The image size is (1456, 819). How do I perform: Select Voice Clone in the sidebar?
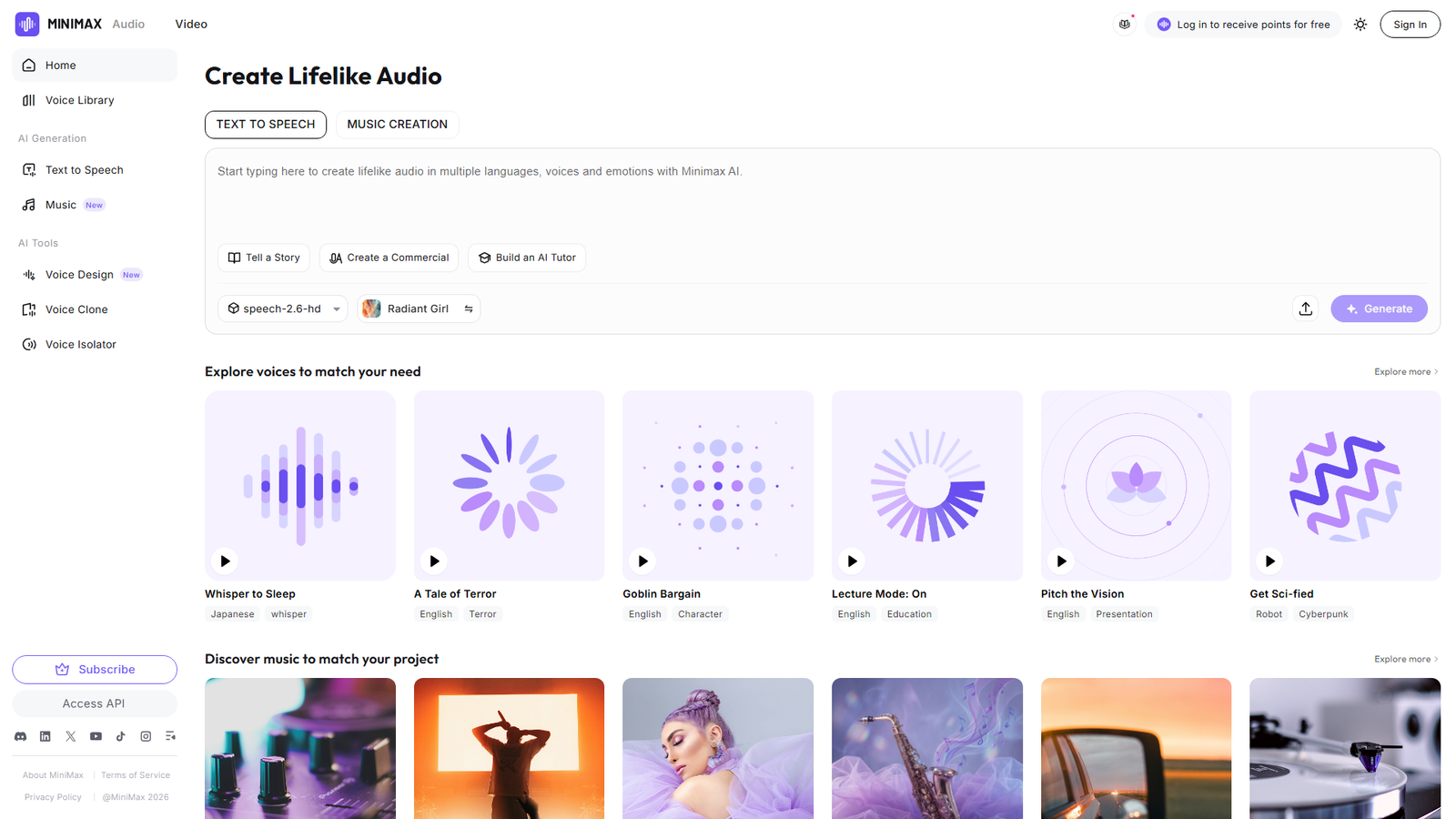click(76, 309)
